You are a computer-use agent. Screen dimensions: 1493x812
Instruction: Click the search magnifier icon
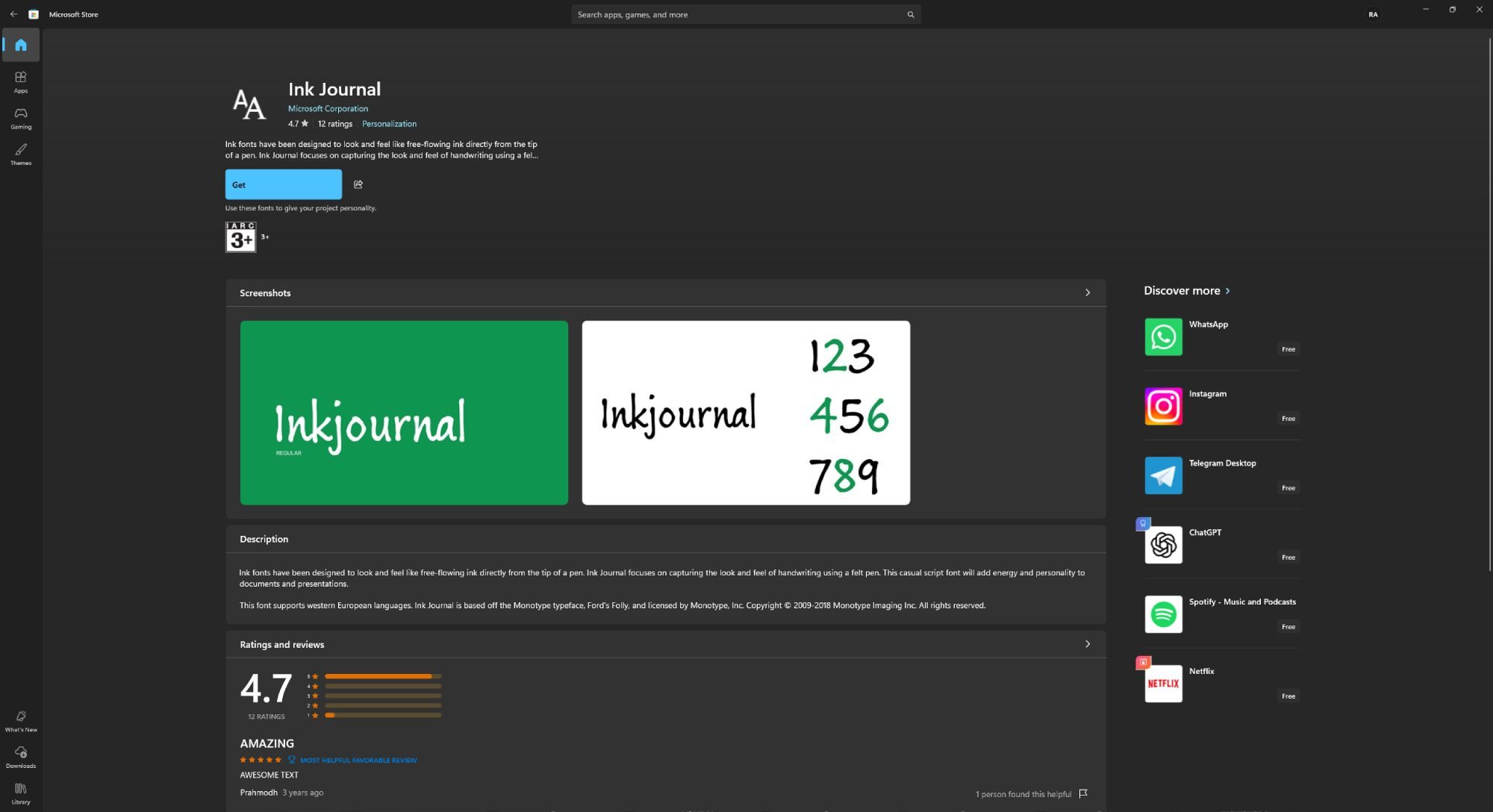[x=911, y=14]
